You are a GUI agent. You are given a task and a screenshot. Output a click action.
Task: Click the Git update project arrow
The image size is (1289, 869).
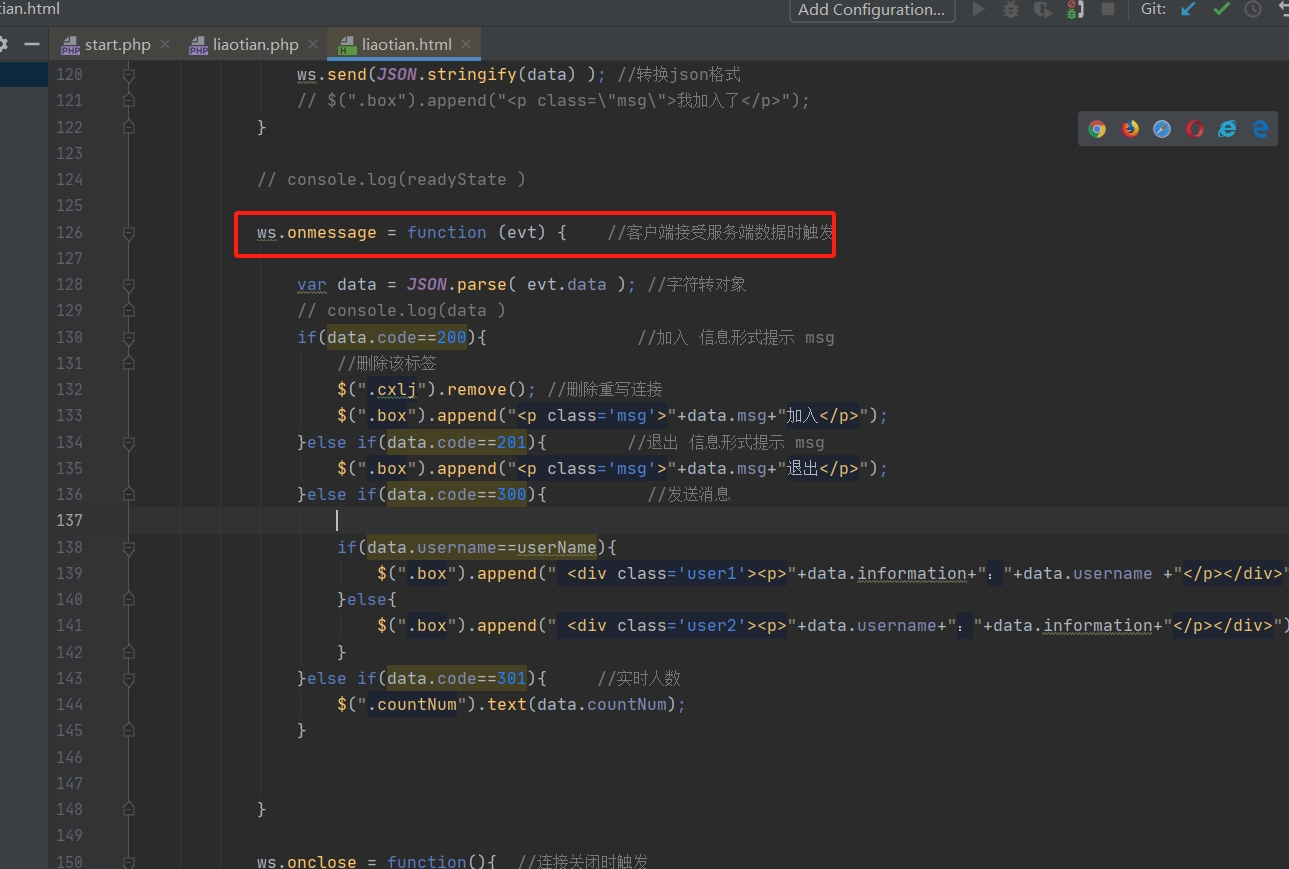pos(1188,10)
